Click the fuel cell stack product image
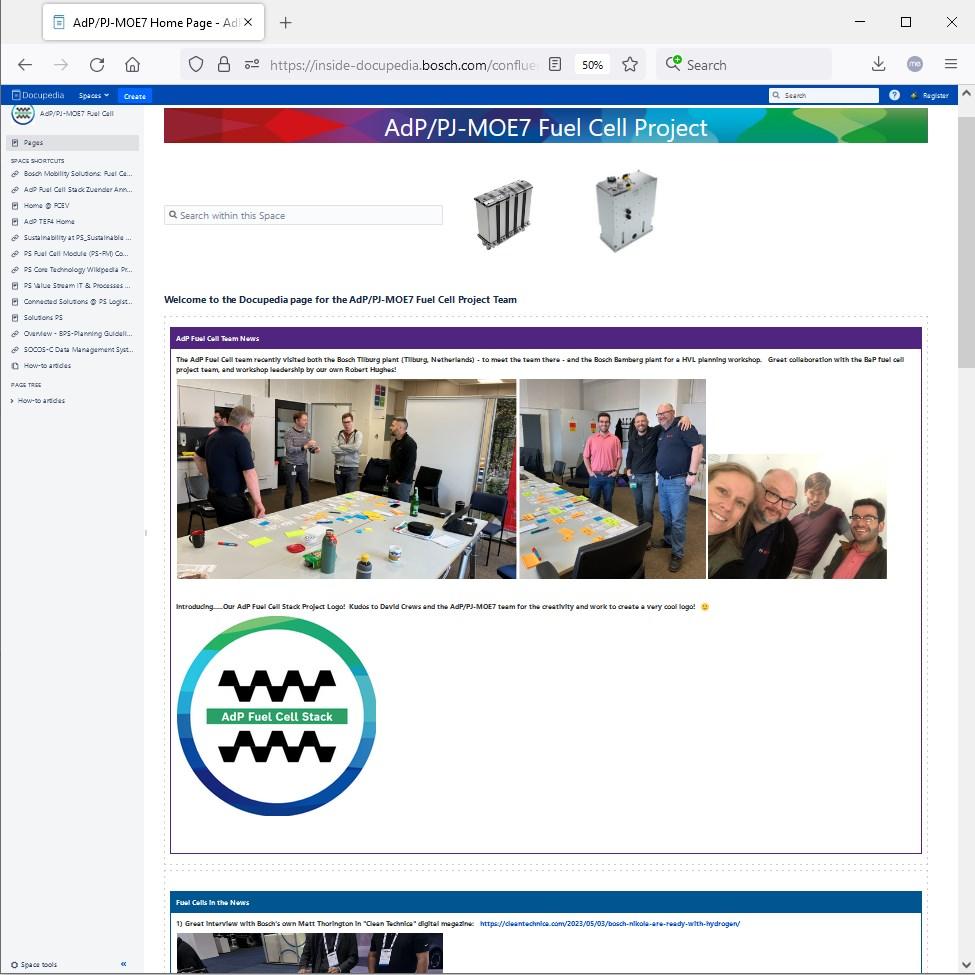The image size is (975, 975). coord(504,213)
